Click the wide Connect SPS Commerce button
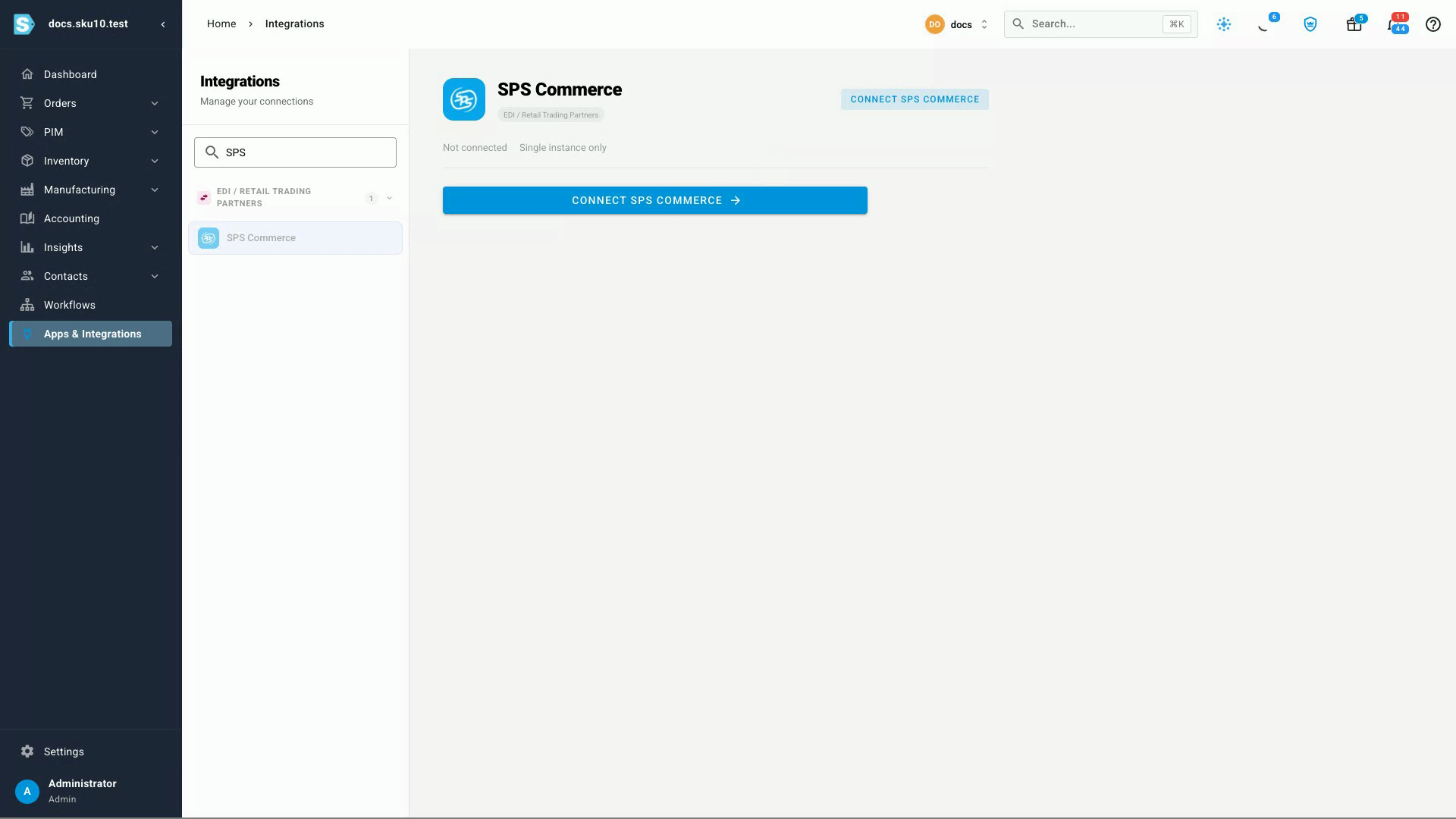Image resolution: width=1456 pixels, height=819 pixels. 655,200
